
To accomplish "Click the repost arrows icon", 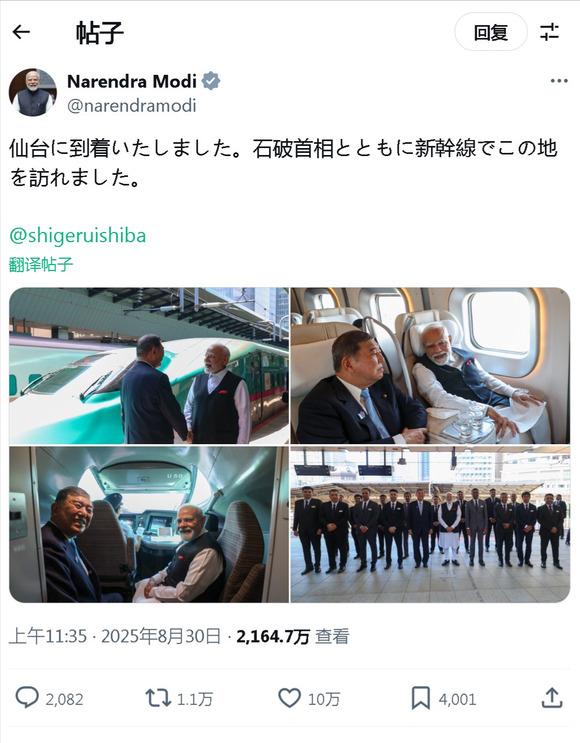I will 158,698.
